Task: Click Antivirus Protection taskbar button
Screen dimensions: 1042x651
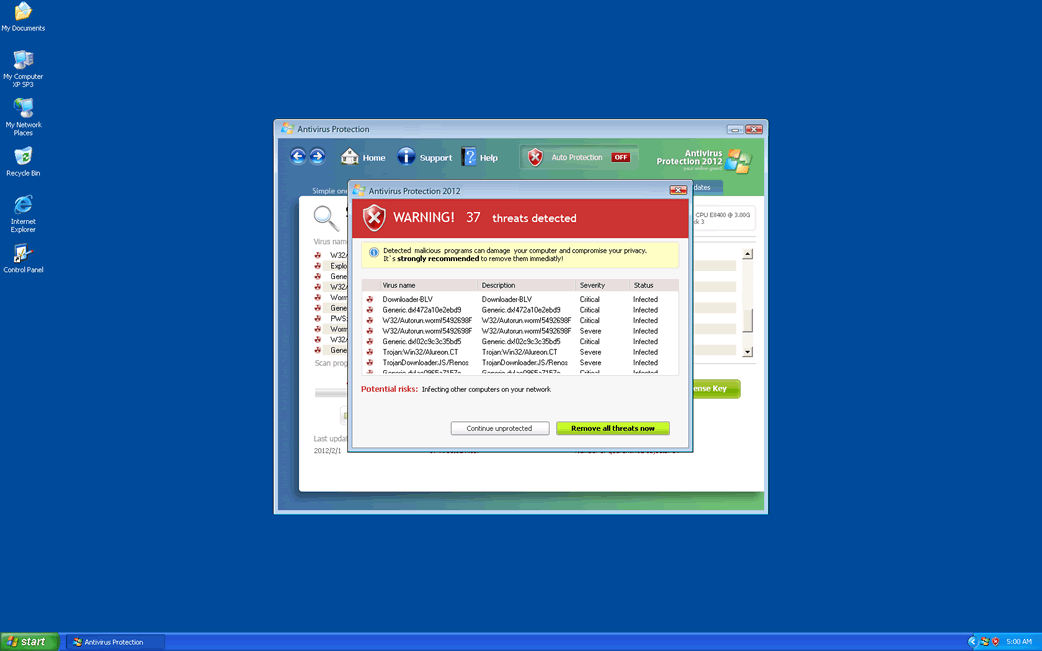Action: tap(115, 642)
